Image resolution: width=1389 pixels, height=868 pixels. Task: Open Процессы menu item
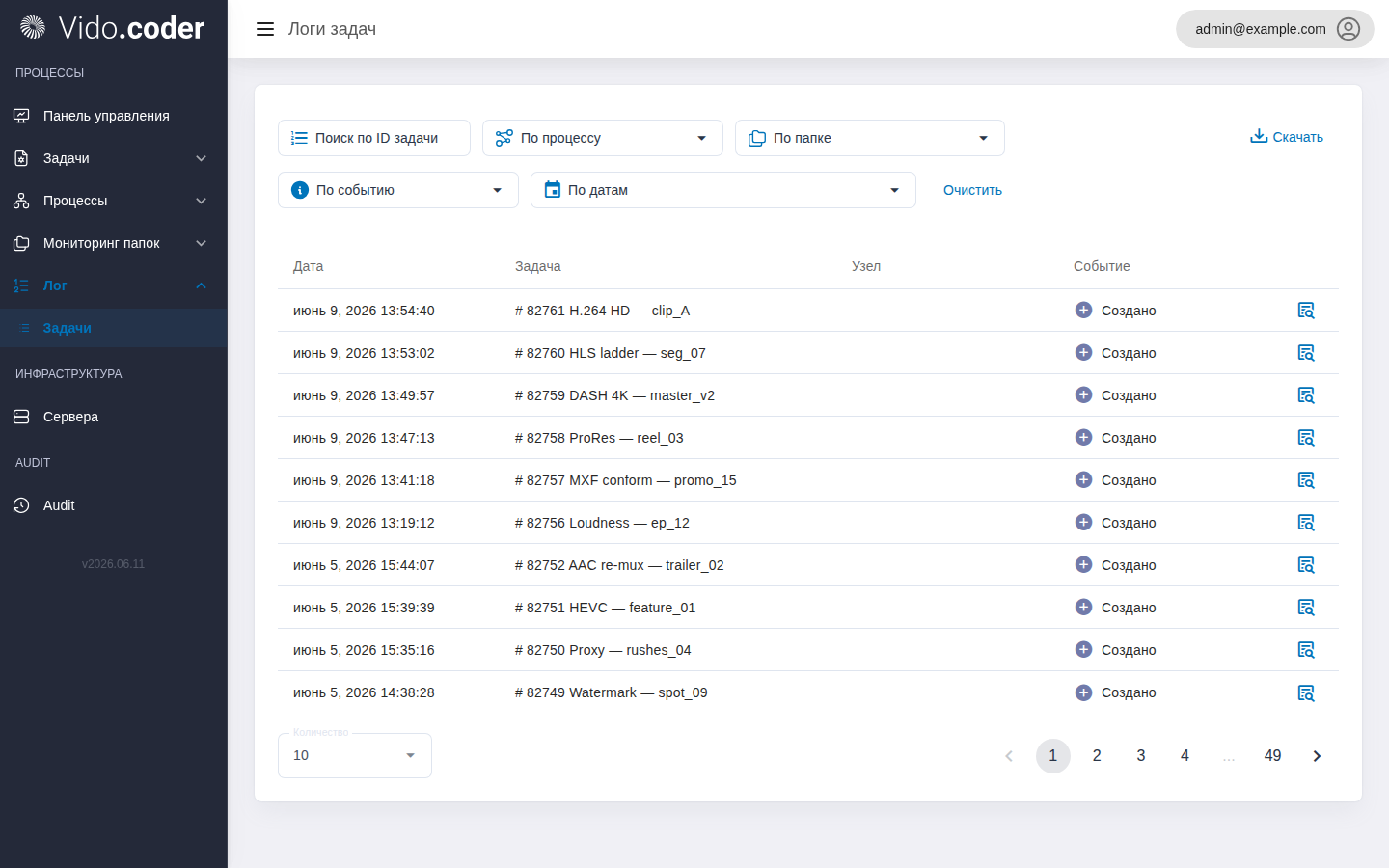click(x=114, y=201)
